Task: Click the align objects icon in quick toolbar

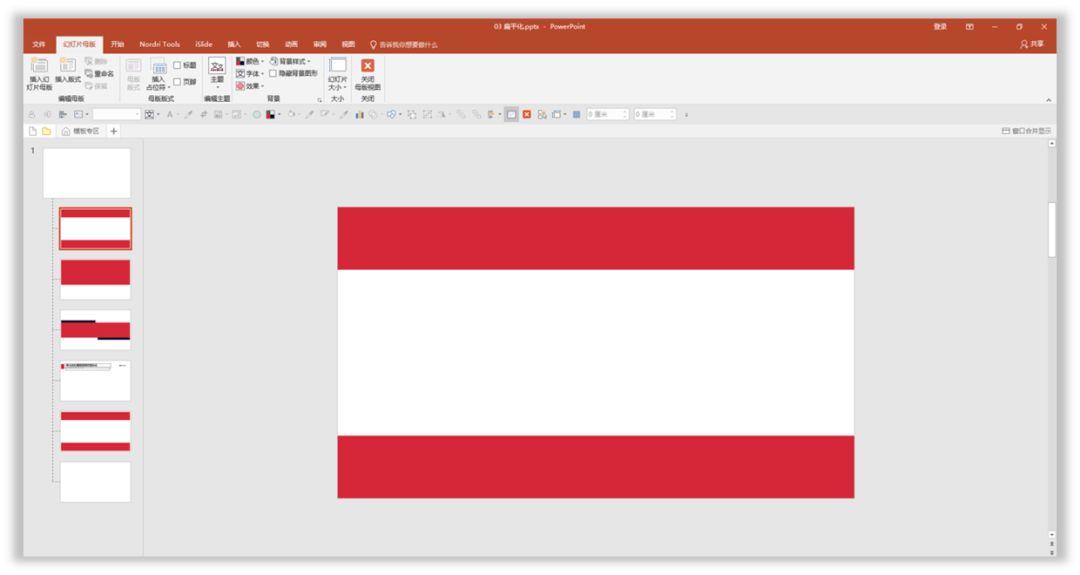Action: (63, 114)
